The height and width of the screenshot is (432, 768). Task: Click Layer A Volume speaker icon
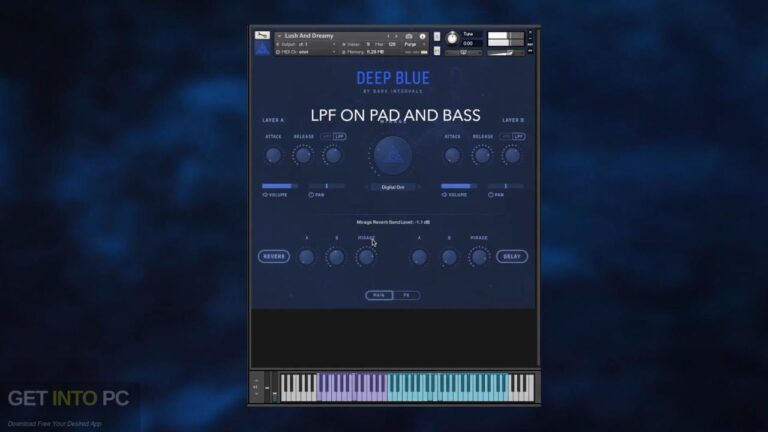pyautogui.click(x=265, y=195)
